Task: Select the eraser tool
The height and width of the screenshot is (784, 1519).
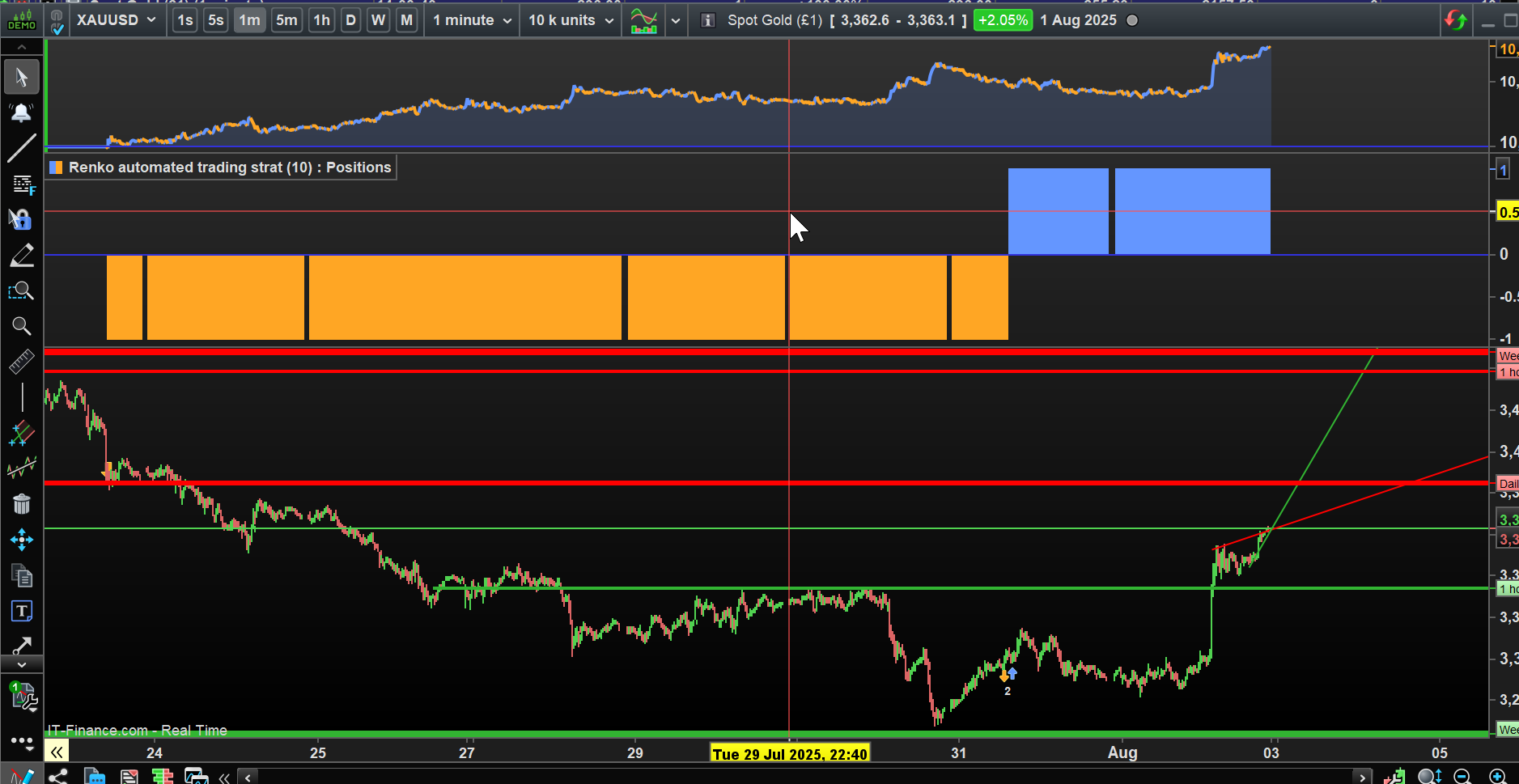Action: (x=22, y=255)
